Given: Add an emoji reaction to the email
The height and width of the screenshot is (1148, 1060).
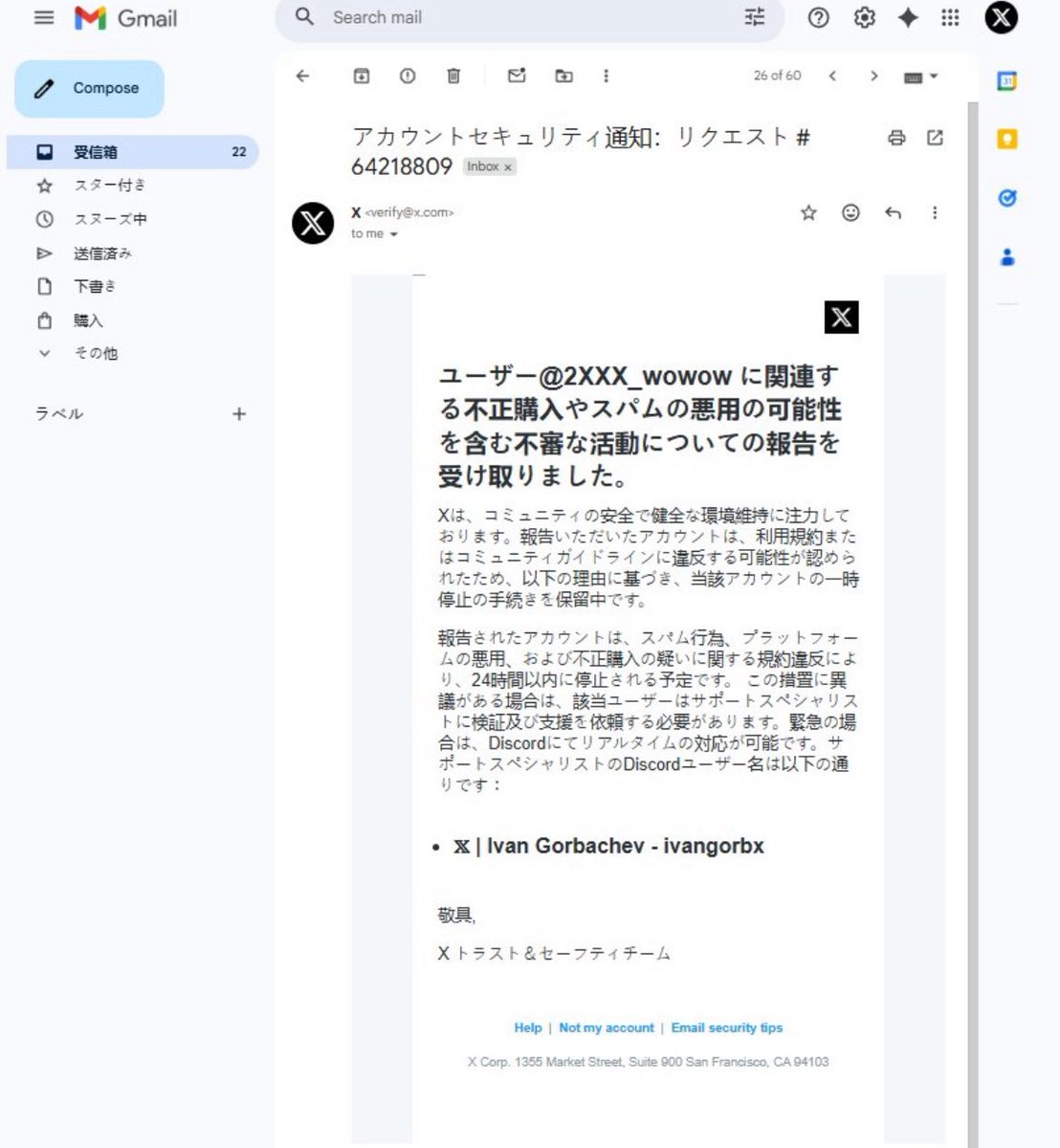Looking at the screenshot, I should [850, 213].
